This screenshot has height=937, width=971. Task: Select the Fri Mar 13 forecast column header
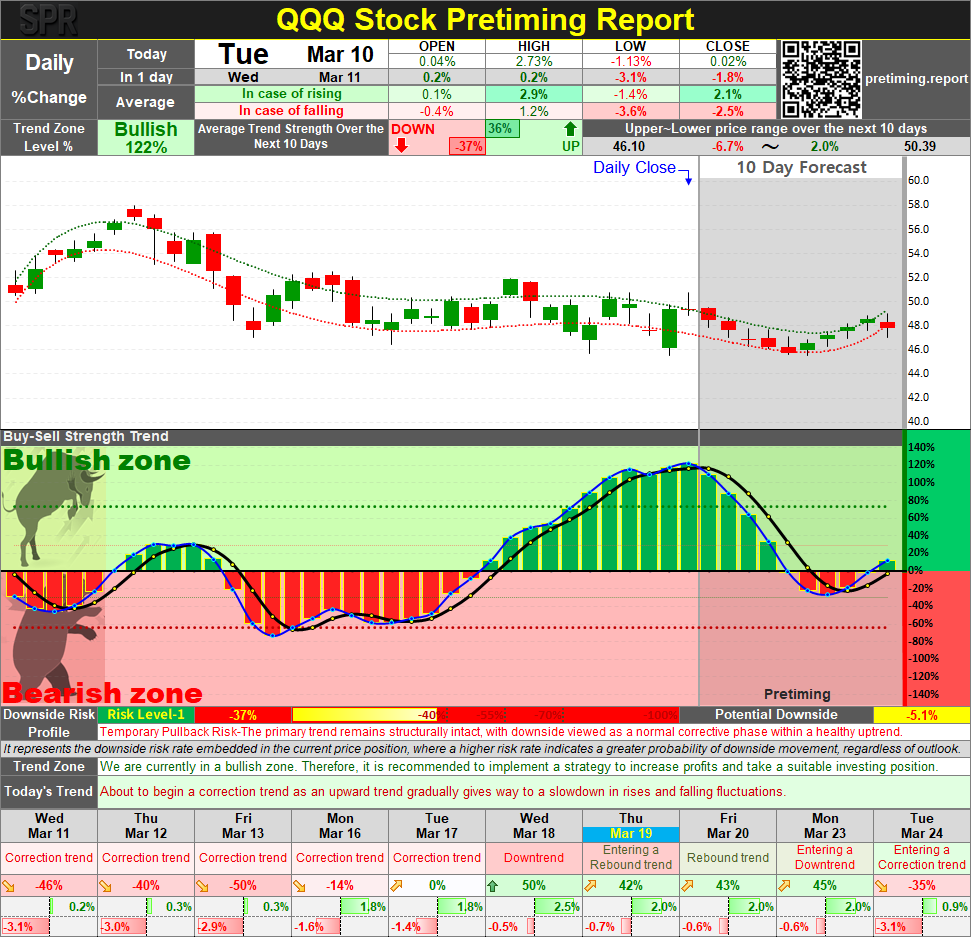click(243, 826)
